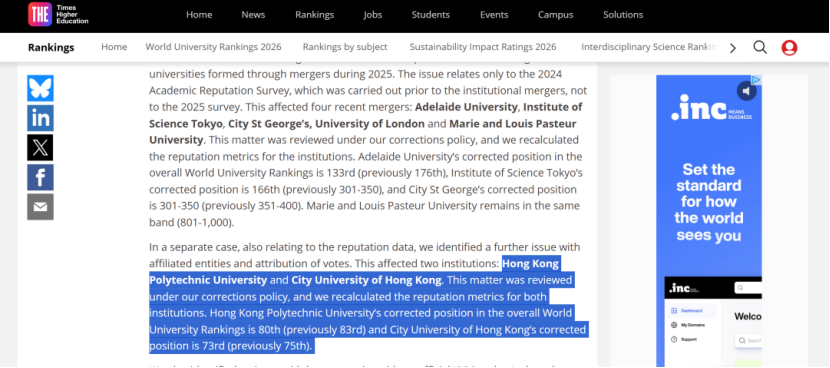830x368 pixels.
Task: Click 'City St George's, University of London' text
Action: [x=327, y=124]
